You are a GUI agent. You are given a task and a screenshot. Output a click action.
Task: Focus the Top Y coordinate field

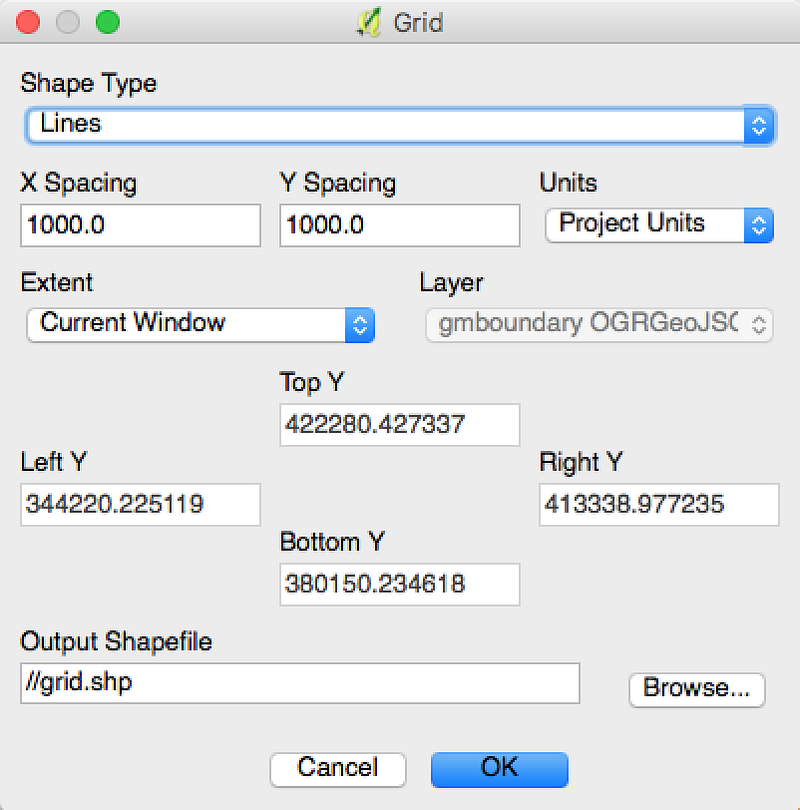[x=400, y=425]
